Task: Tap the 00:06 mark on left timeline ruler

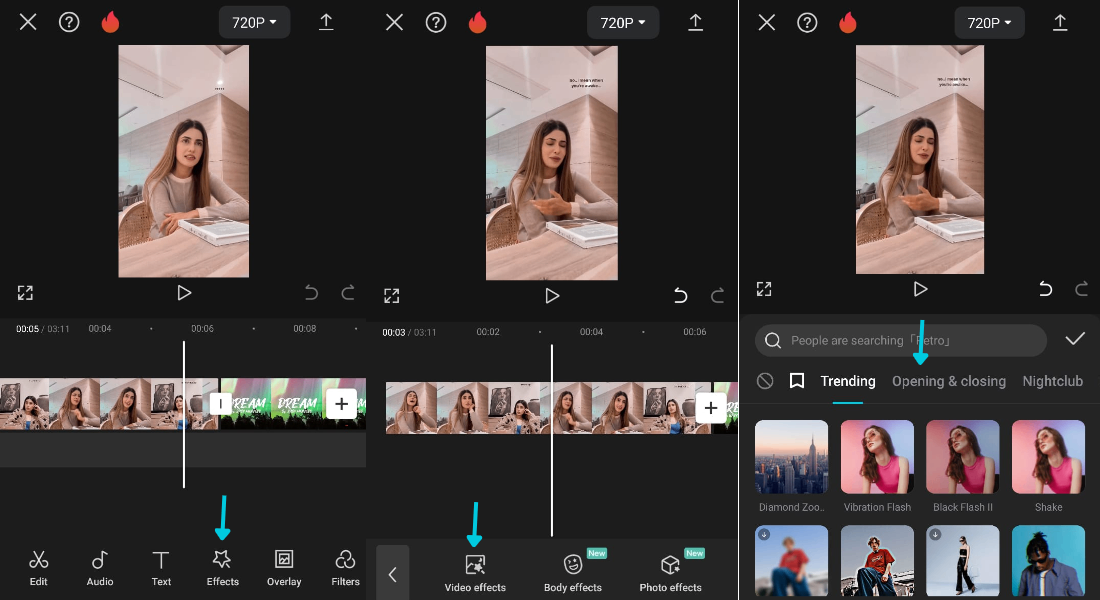Action: coord(202,328)
